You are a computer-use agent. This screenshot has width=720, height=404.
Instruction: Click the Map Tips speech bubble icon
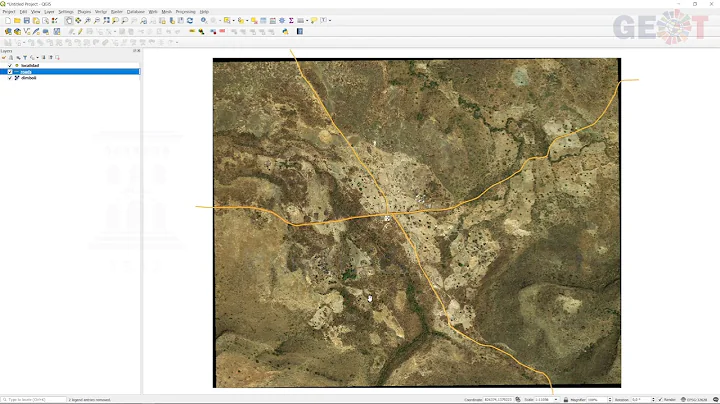314,21
